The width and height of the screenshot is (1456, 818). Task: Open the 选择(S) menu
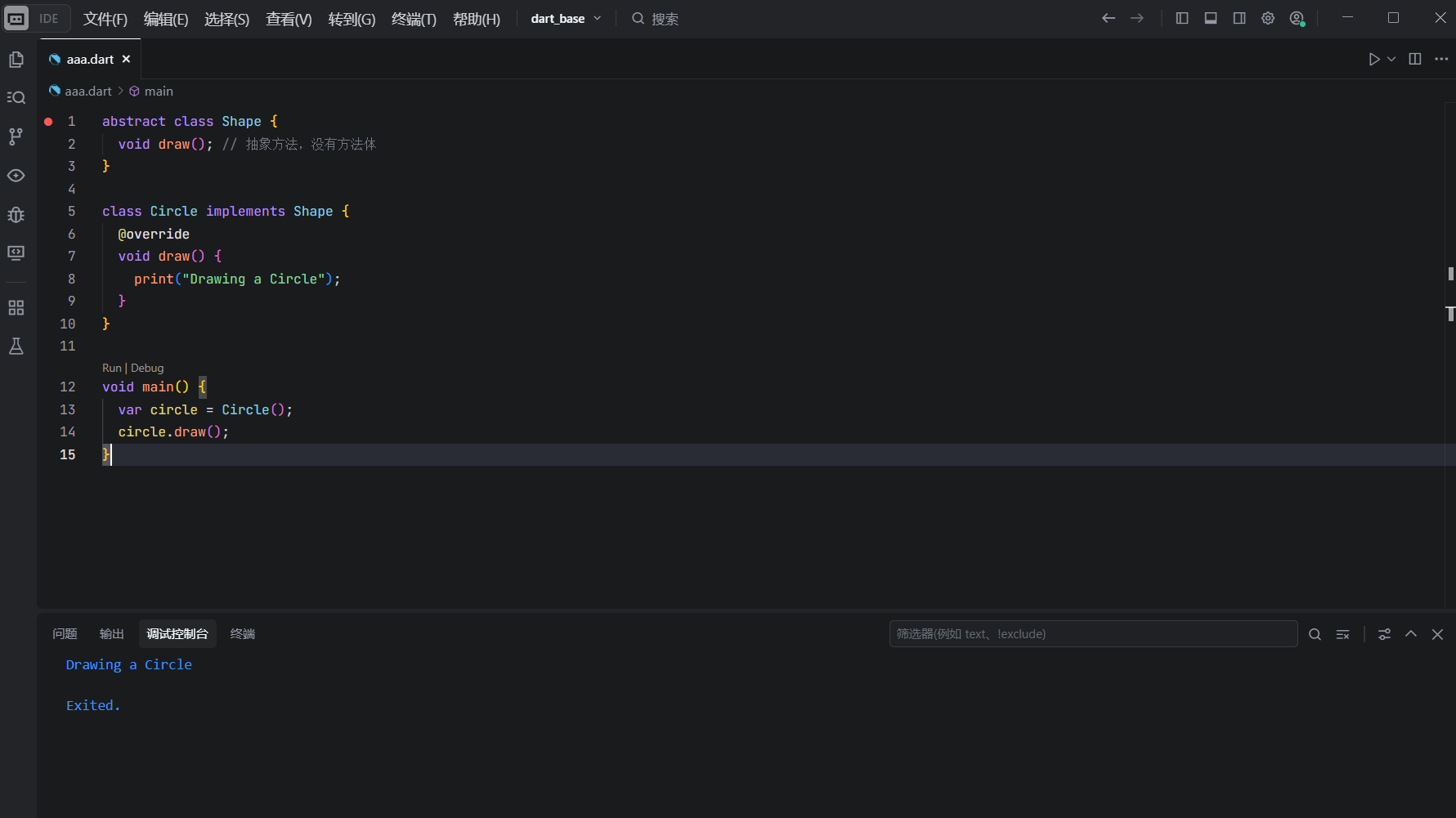click(x=226, y=19)
